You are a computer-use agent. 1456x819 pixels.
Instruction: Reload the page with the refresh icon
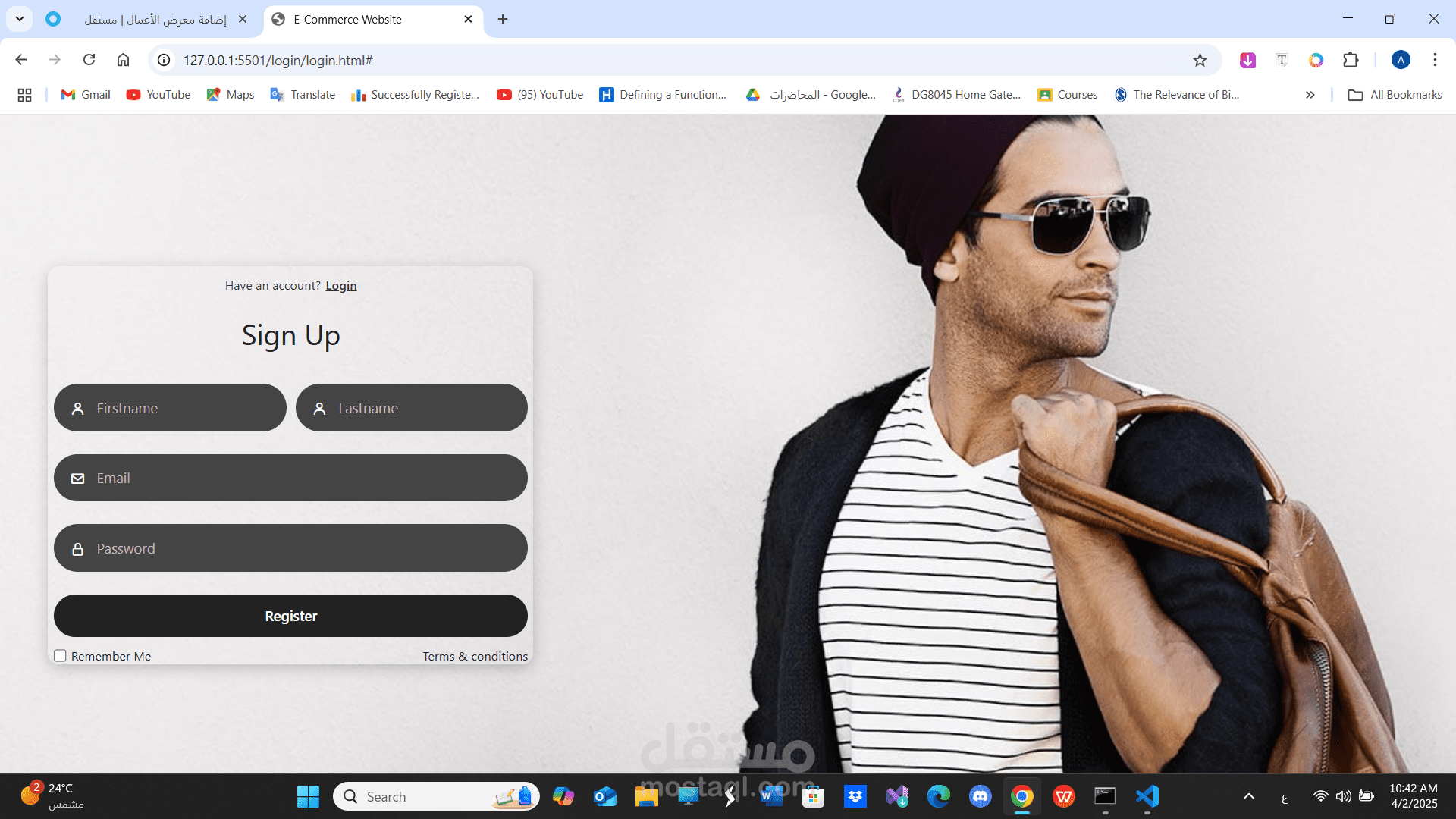[x=89, y=60]
